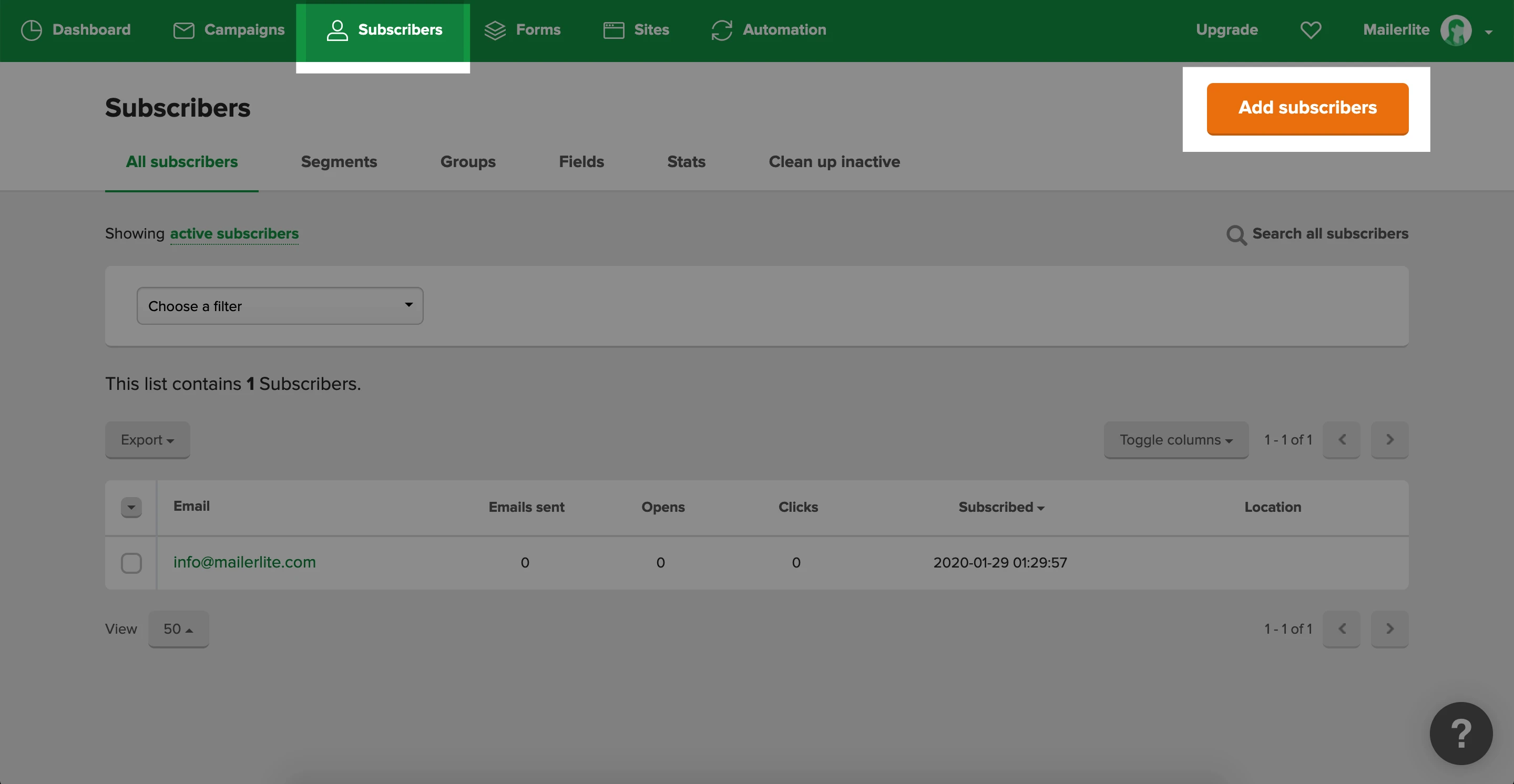This screenshot has height=784, width=1514.
Task: Open Sites using the browser window icon
Action: click(x=613, y=30)
